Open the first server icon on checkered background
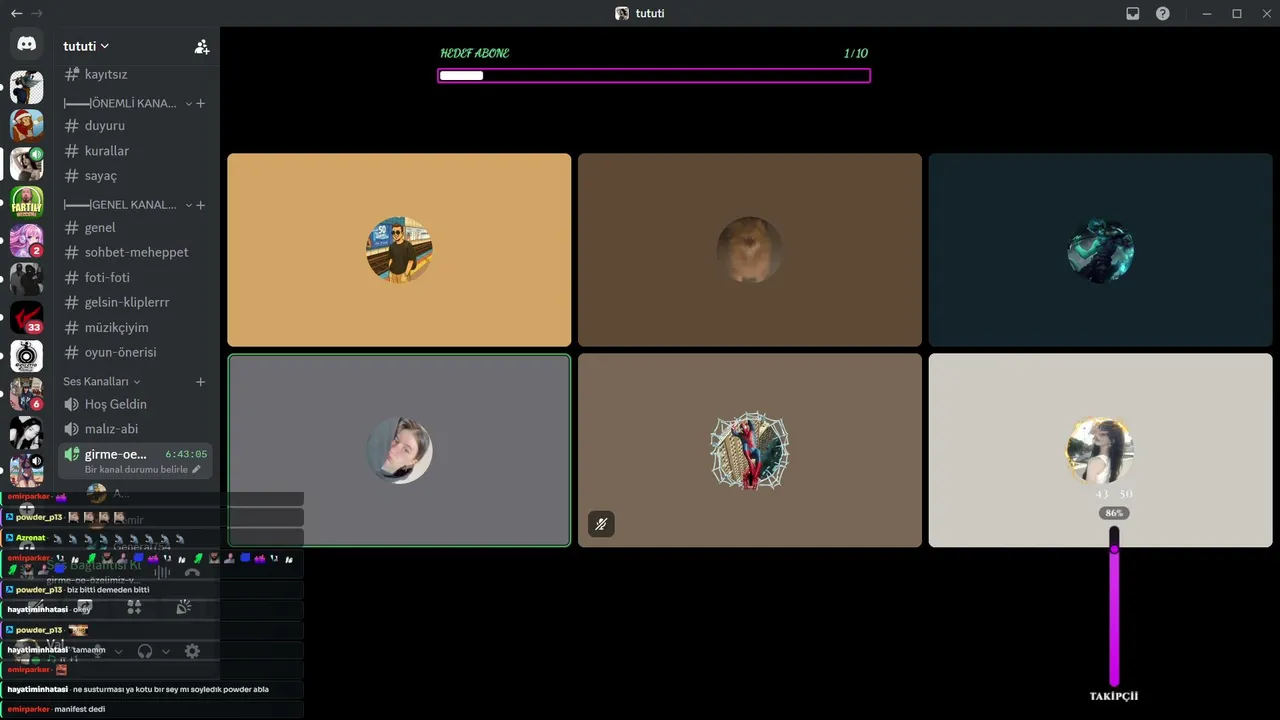The width and height of the screenshot is (1280, 720). tap(27, 87)
